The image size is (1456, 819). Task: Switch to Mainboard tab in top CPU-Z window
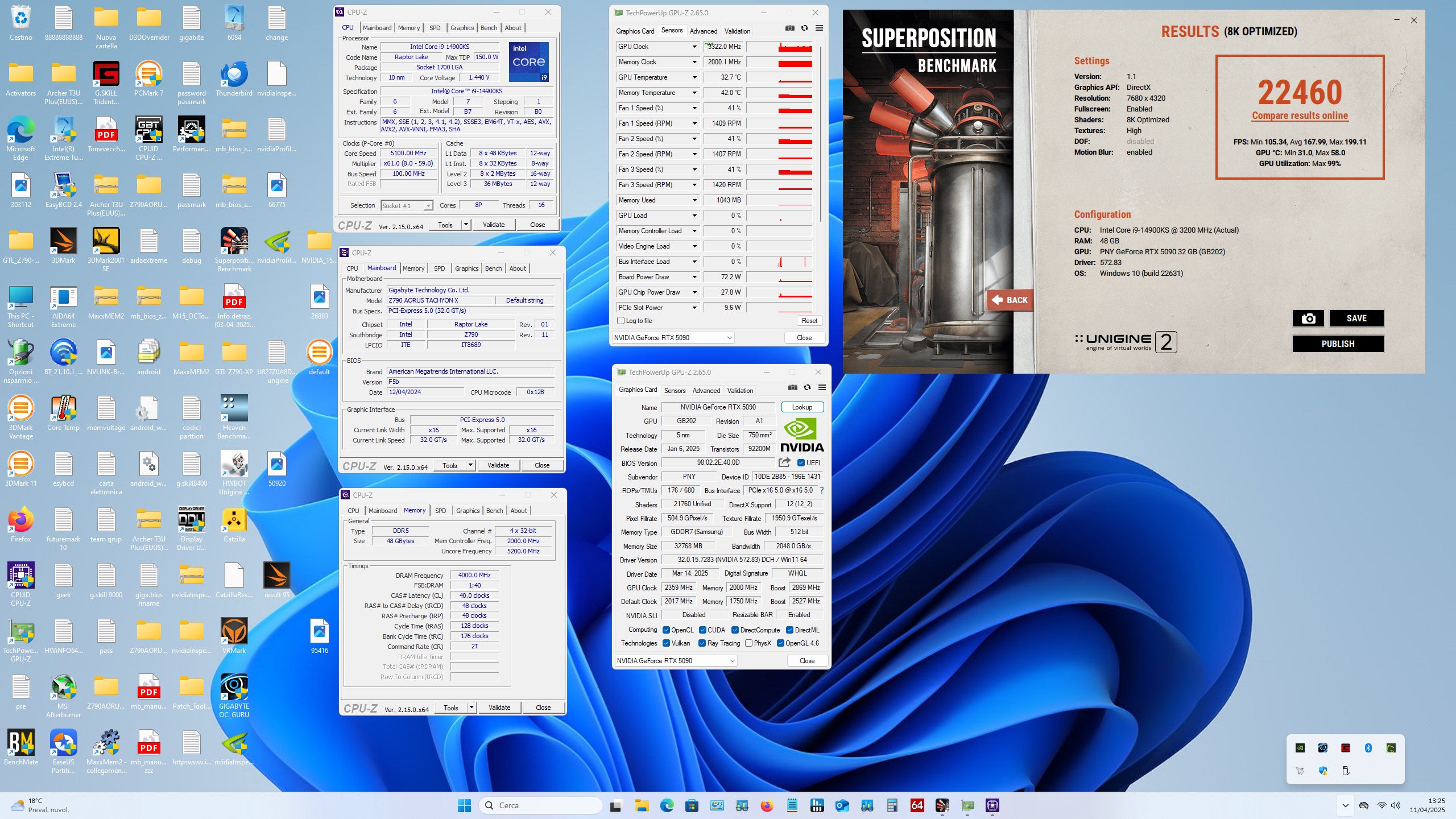click(x=377, y=28)
